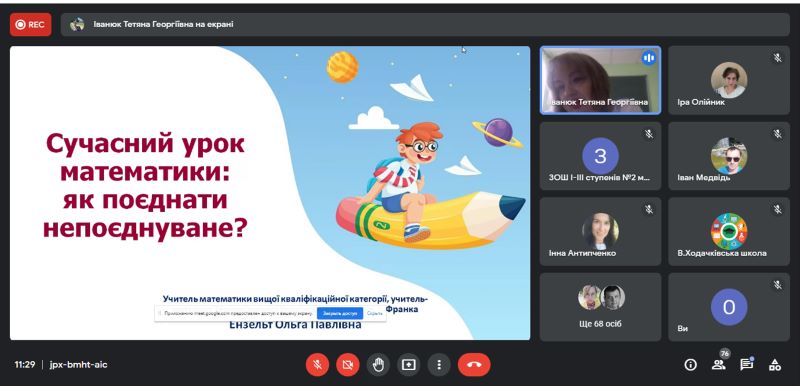Click the colorful В.Ходачківська школа logo avatar
Image resolution: width=800 pixels, height=386 pixels.
pos(729,231)
